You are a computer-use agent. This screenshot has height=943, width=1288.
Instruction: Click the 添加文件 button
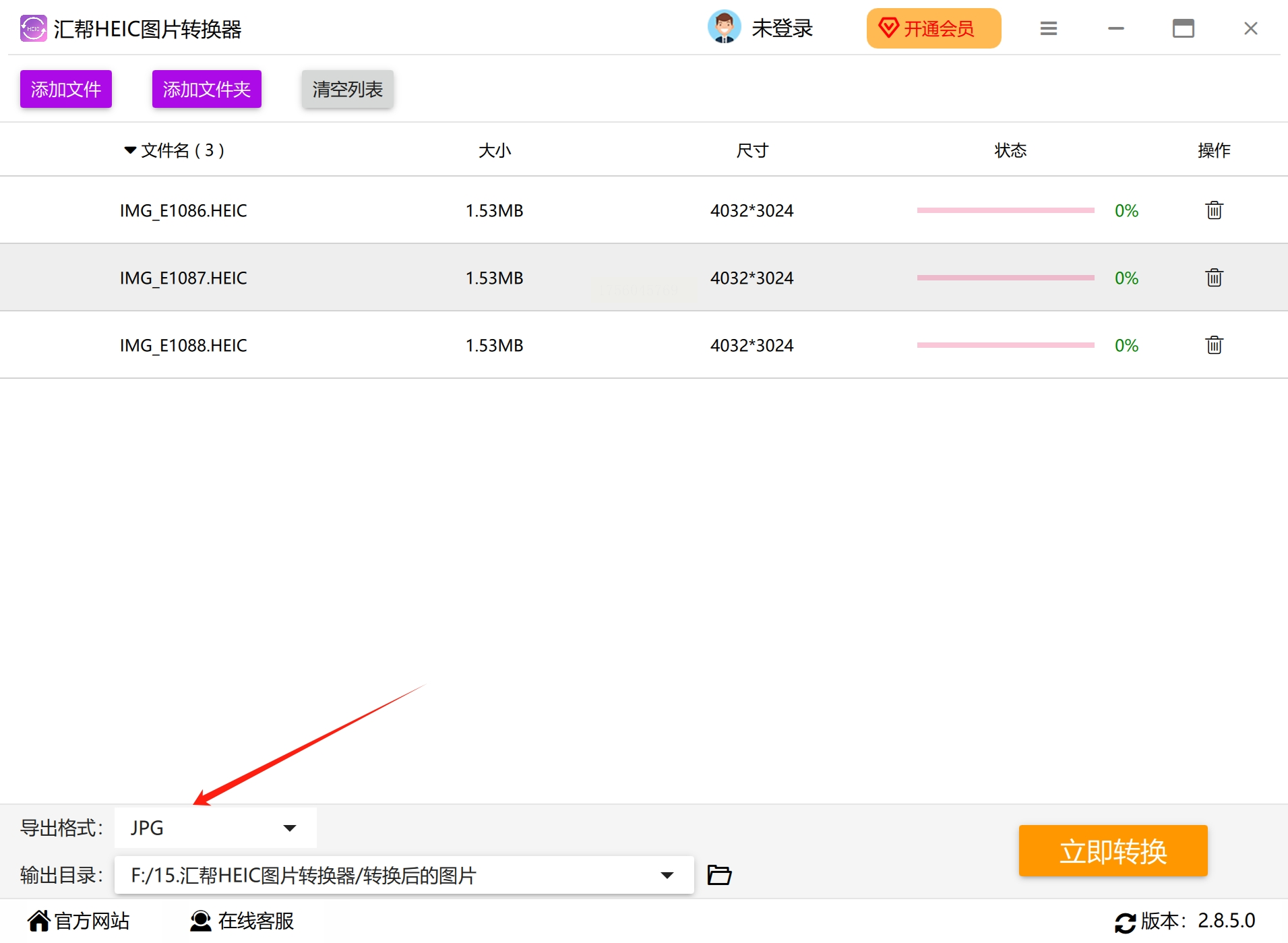click(x=65, y=89)
